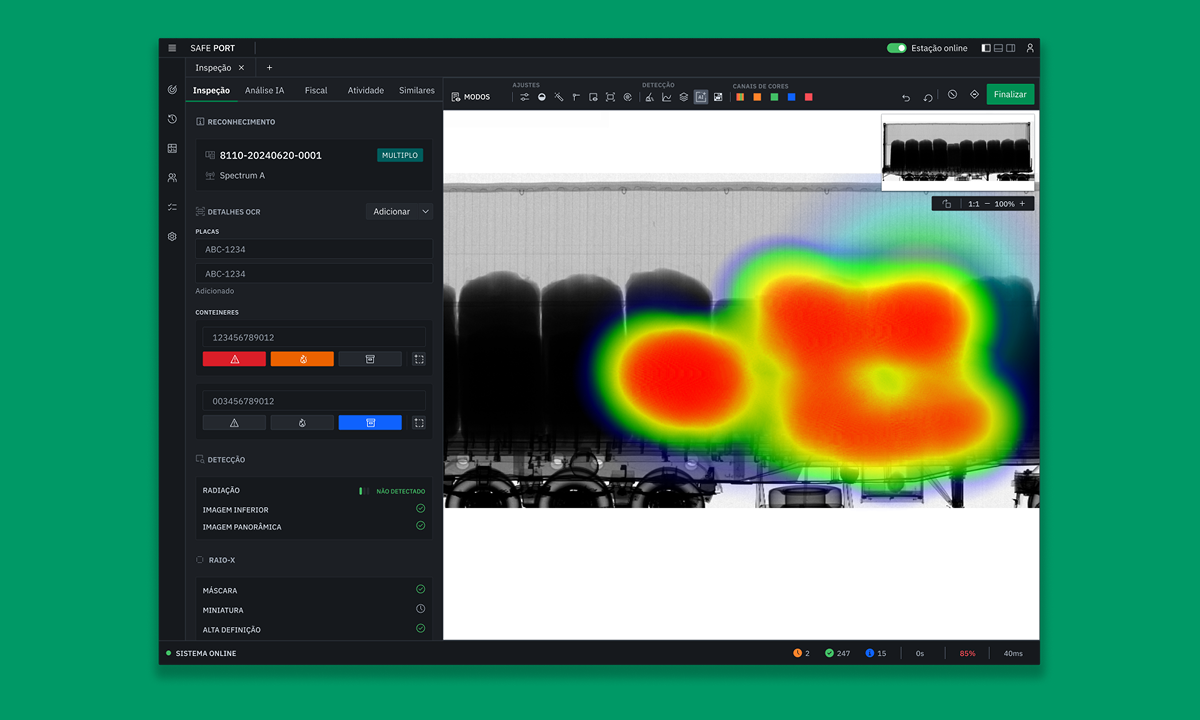
Task: Click the 1:1 zoom reset button
Action: tap(974, 204)
